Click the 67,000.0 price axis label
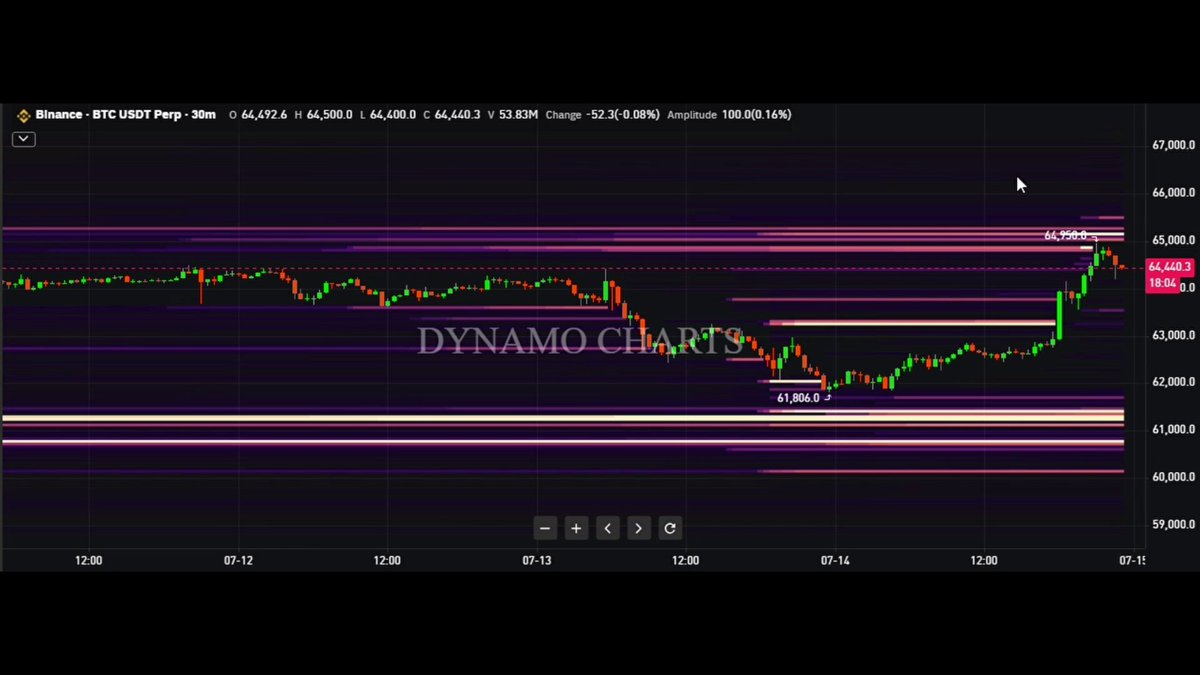 click(1173, 145)
